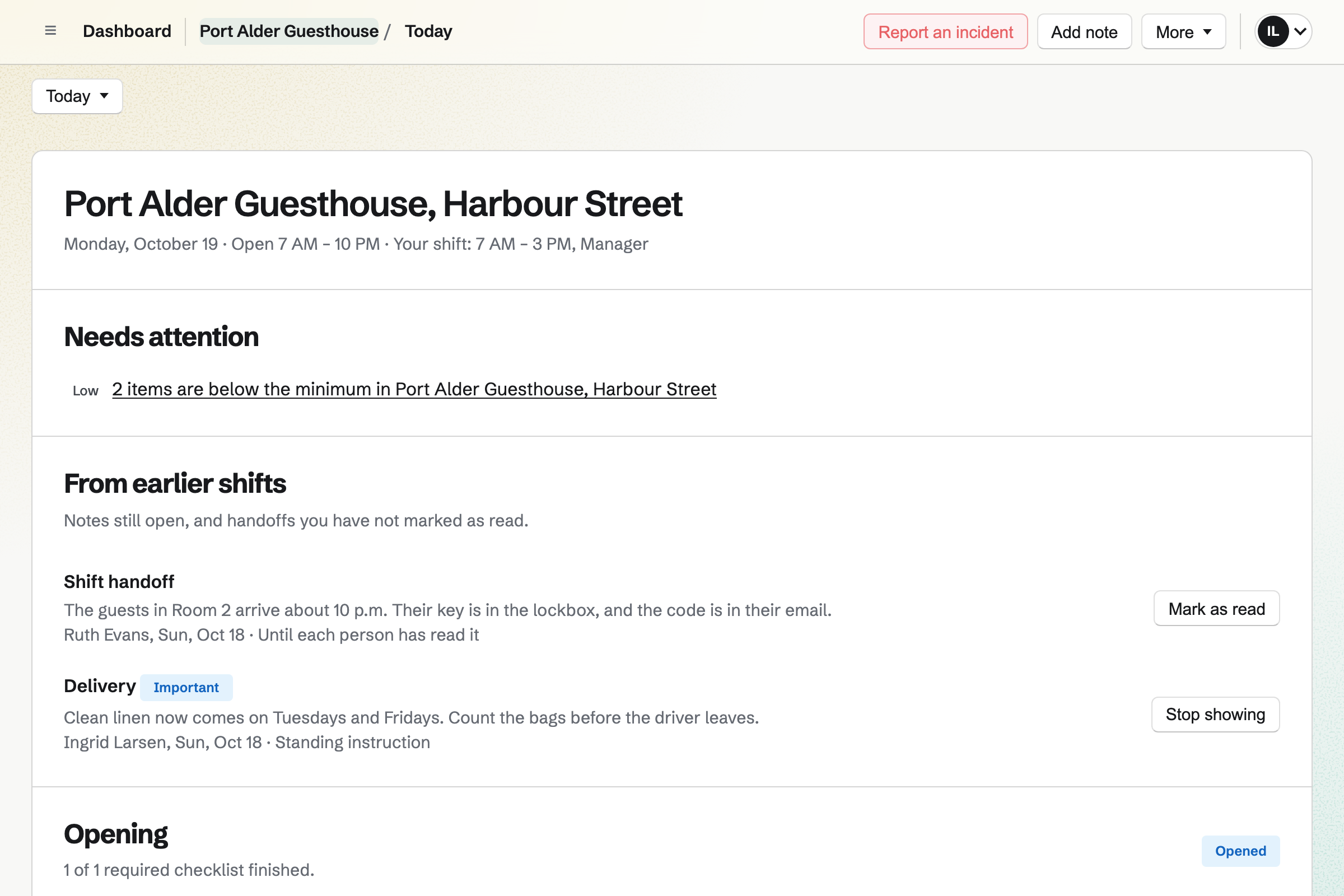Click the clean linen delivery note text

tap(412, 718)
